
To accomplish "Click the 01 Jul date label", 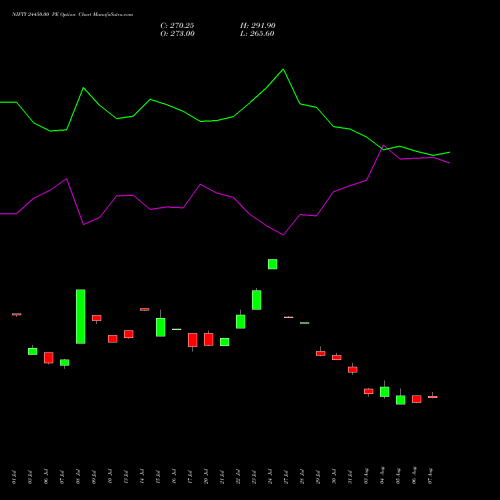I will (x=14, y=477).
